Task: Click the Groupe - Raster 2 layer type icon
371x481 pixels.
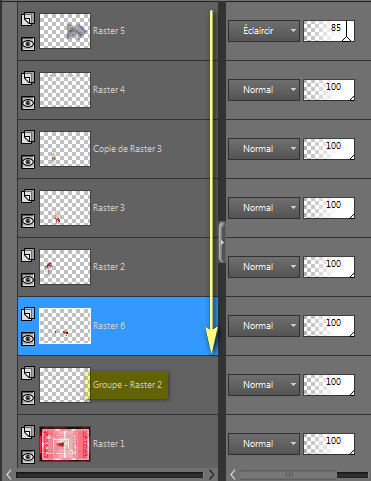Action: click(x=28, y=373)
